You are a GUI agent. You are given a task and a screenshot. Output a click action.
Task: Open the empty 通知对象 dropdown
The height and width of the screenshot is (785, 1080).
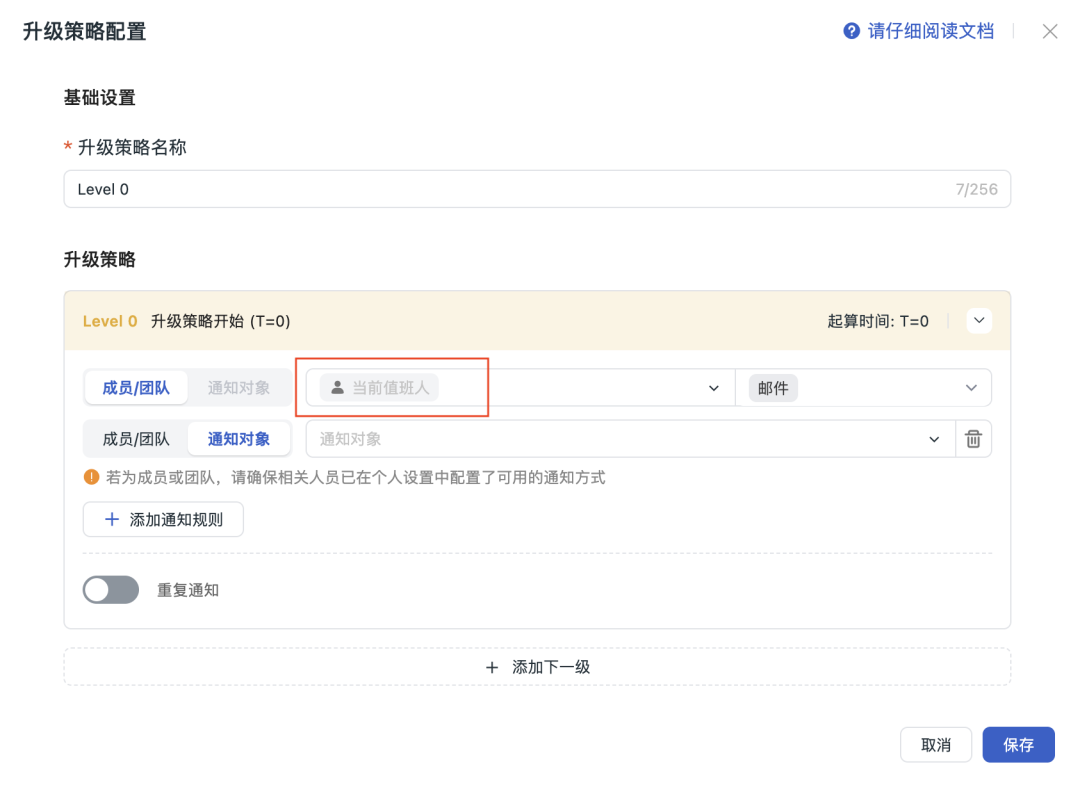tap(630, 439)
